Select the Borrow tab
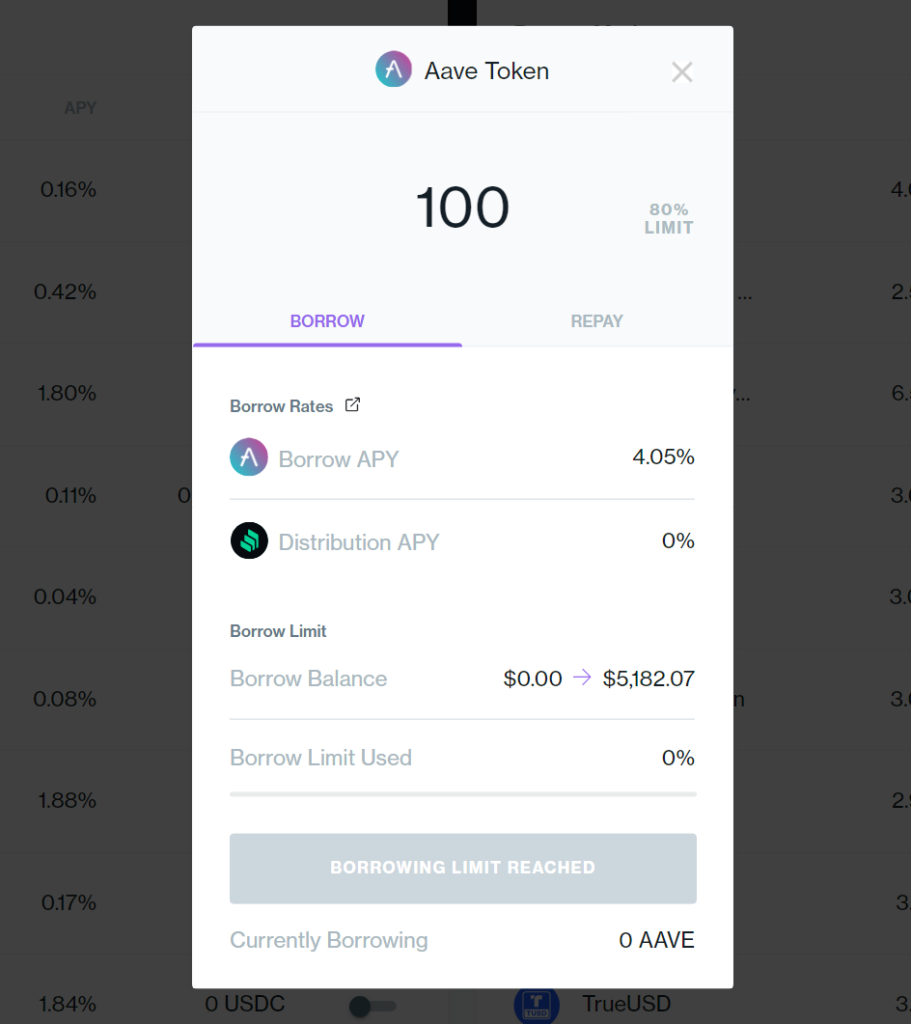The height and width of the screenshot is (1024, 911). tap(327, 321)
